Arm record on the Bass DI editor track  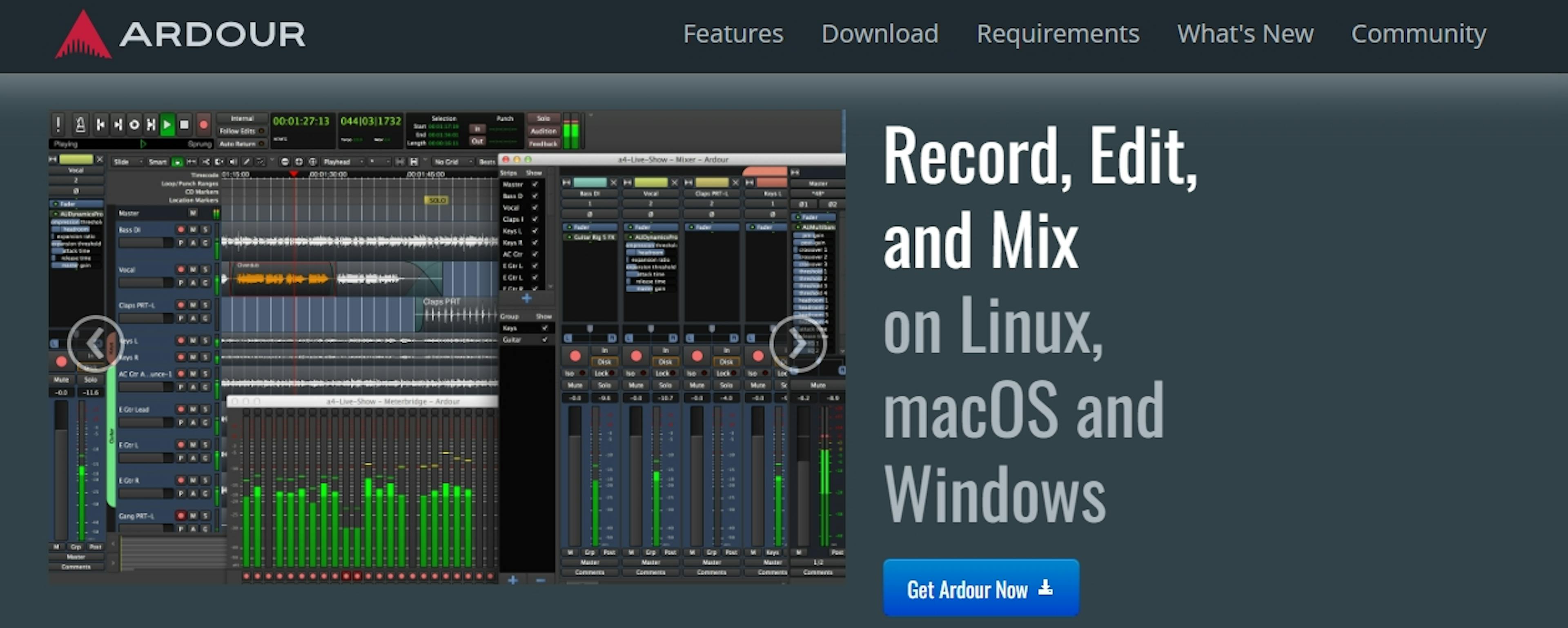(181, 230)
